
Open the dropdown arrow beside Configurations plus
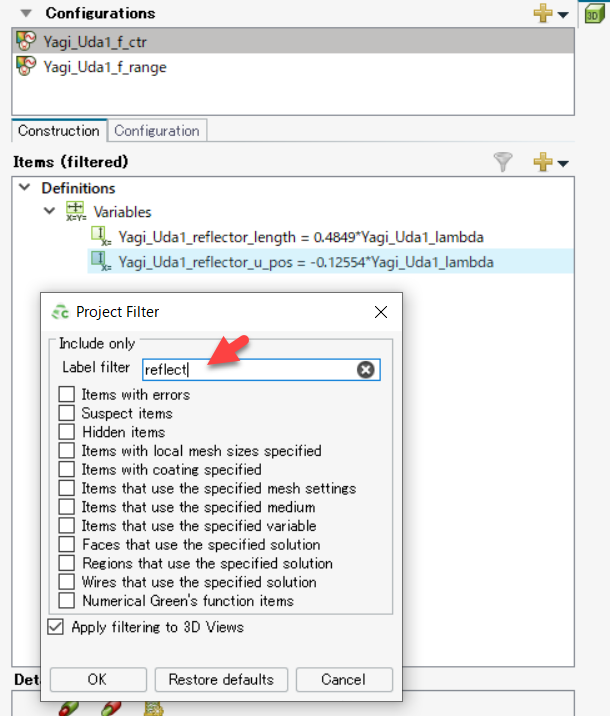point(563,15)
